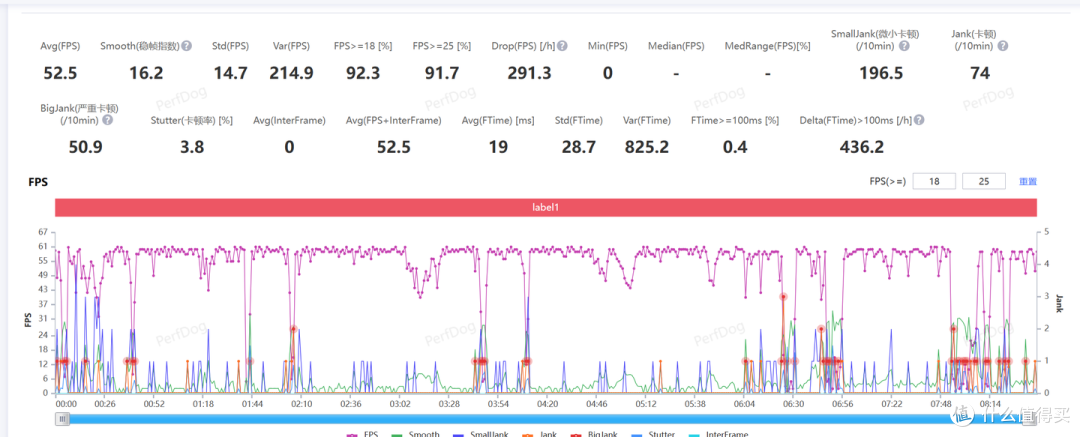Toggle InterFrame series in chart legend
Viewport: 1080px width, 437px height.
click(716, 434)
